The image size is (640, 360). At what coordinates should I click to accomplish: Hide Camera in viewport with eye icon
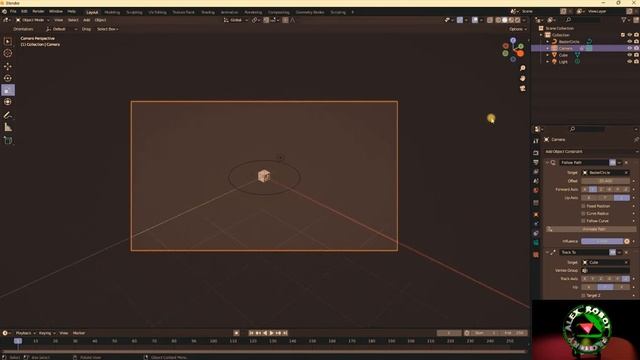coord(629,48)
